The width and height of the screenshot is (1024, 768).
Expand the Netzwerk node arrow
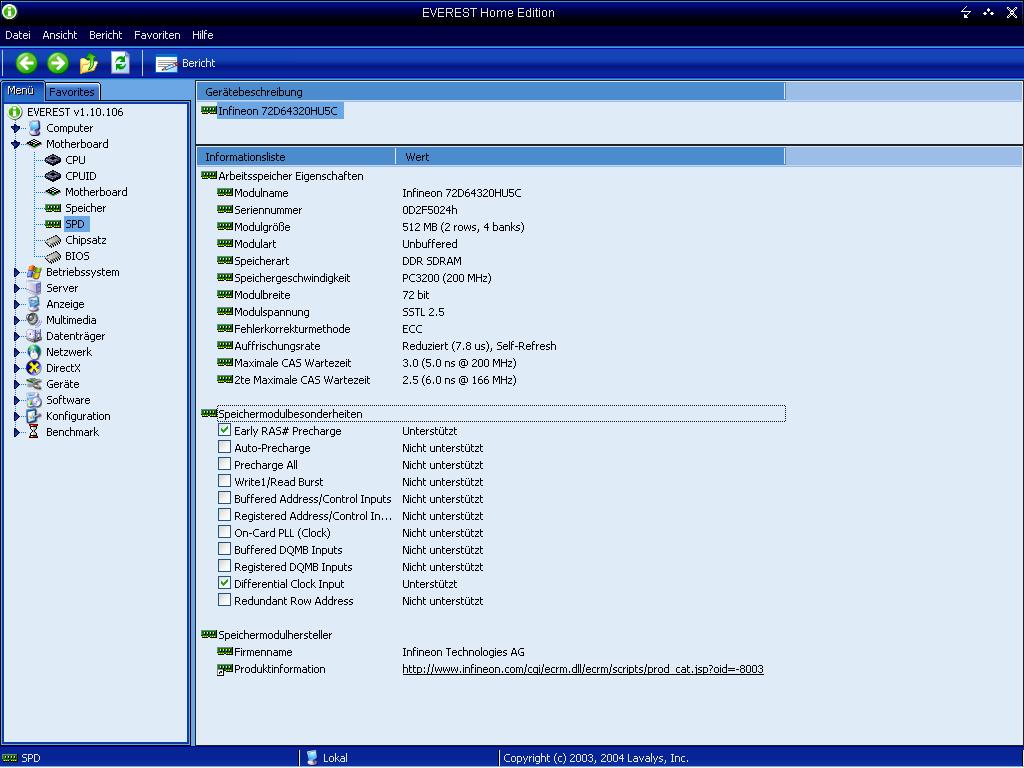(16, 352)
